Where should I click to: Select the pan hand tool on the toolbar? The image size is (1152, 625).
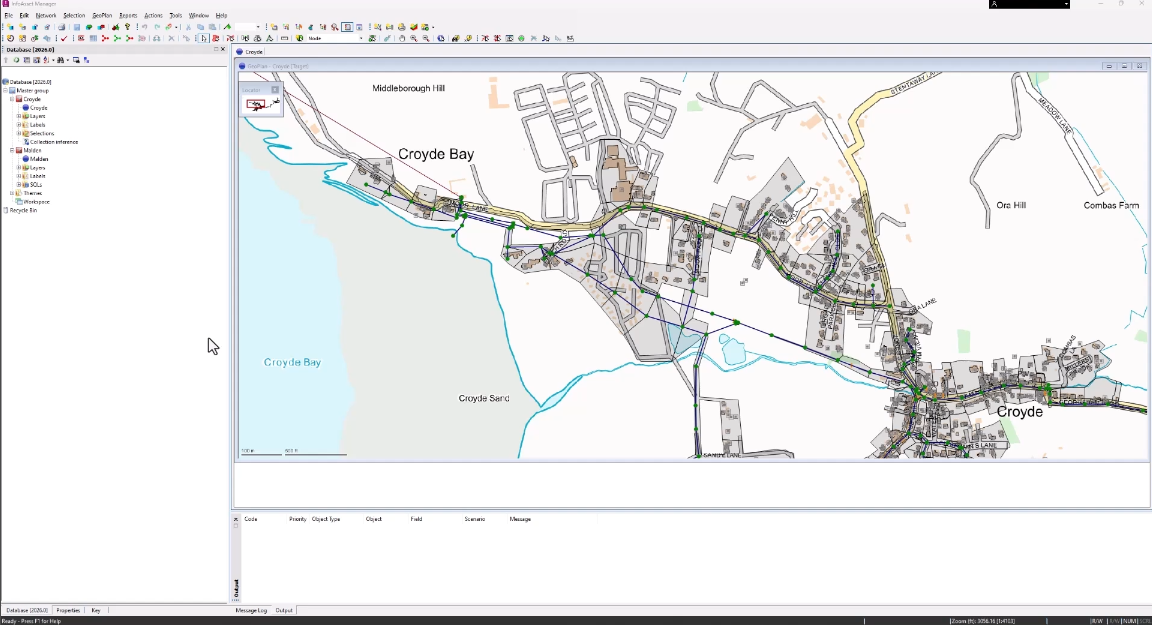pos(402,38)
